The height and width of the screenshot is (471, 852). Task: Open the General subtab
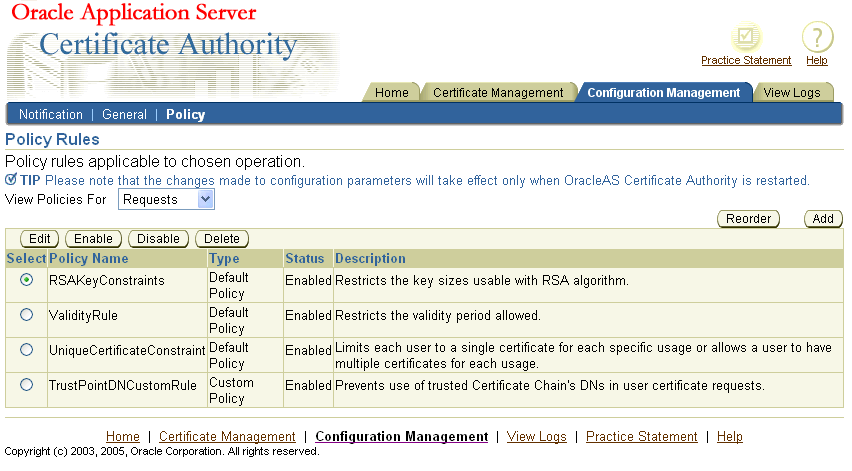(x=124, y=115)
